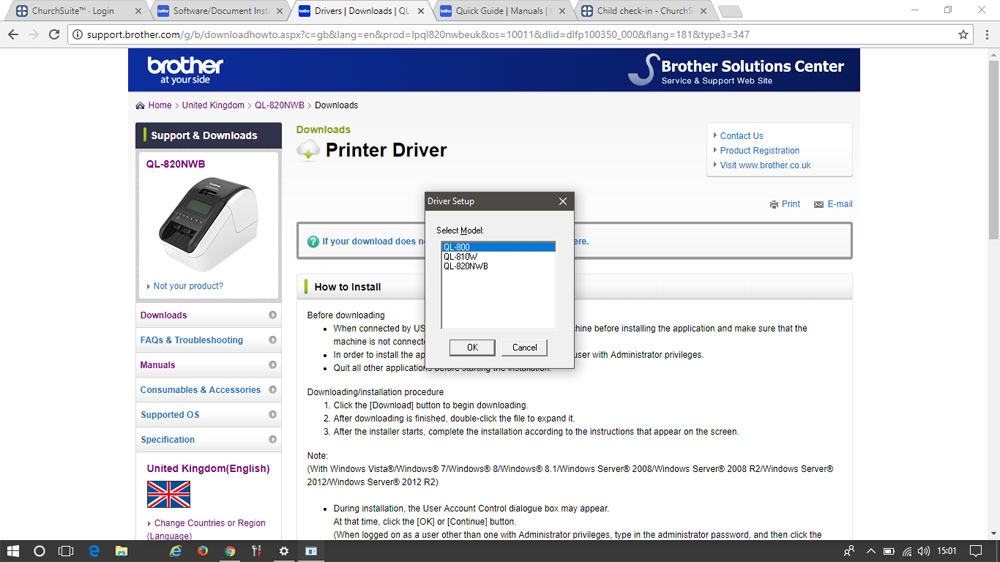Select QL-820NWB in the model list
The image size is (1000, 562).
pos(498,267)
